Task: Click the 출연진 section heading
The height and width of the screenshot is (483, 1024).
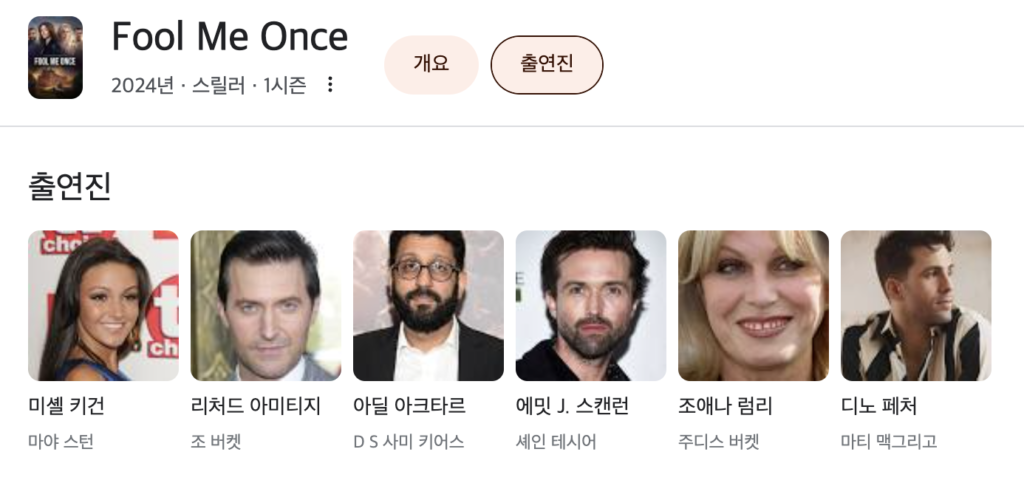Action: (x=69, y=186)
